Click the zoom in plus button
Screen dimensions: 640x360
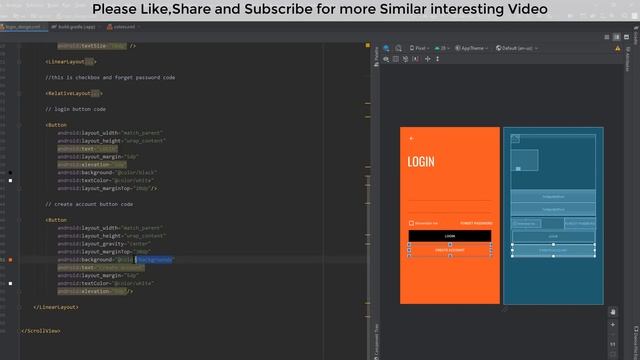(x=613, y=325)
